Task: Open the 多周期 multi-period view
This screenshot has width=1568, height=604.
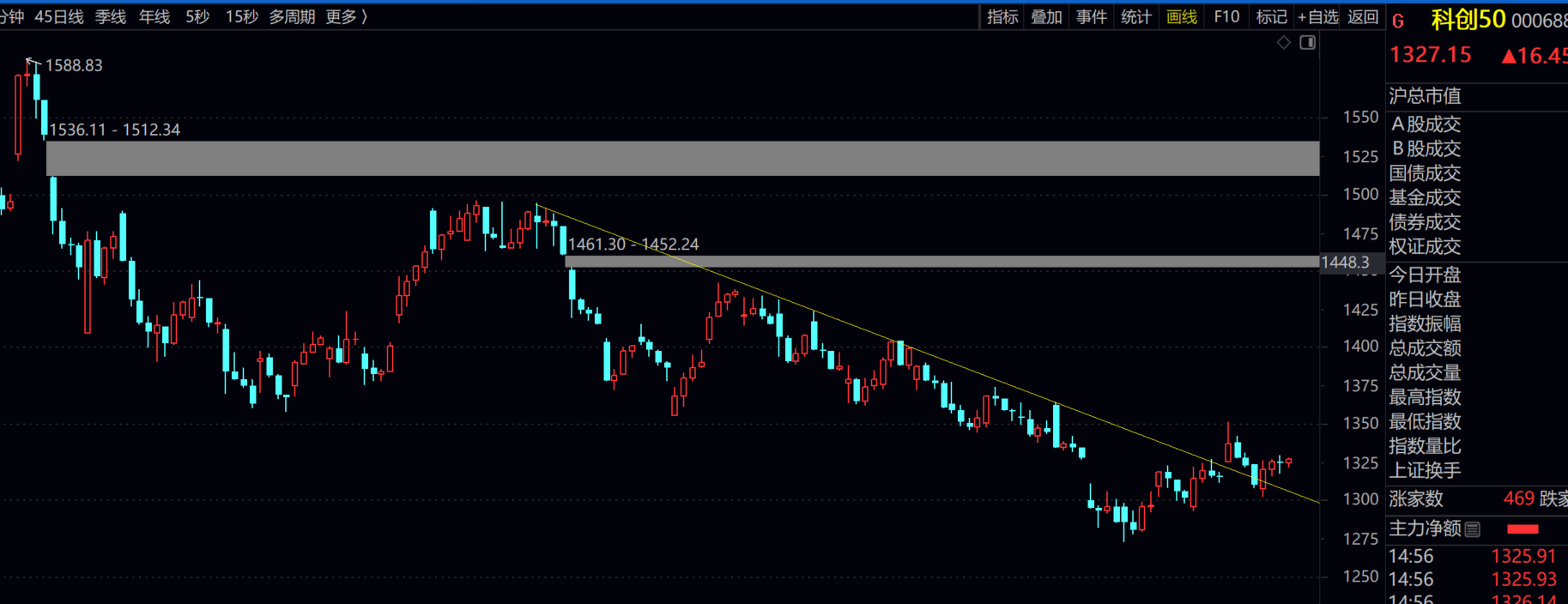Action: click(292, 17)
